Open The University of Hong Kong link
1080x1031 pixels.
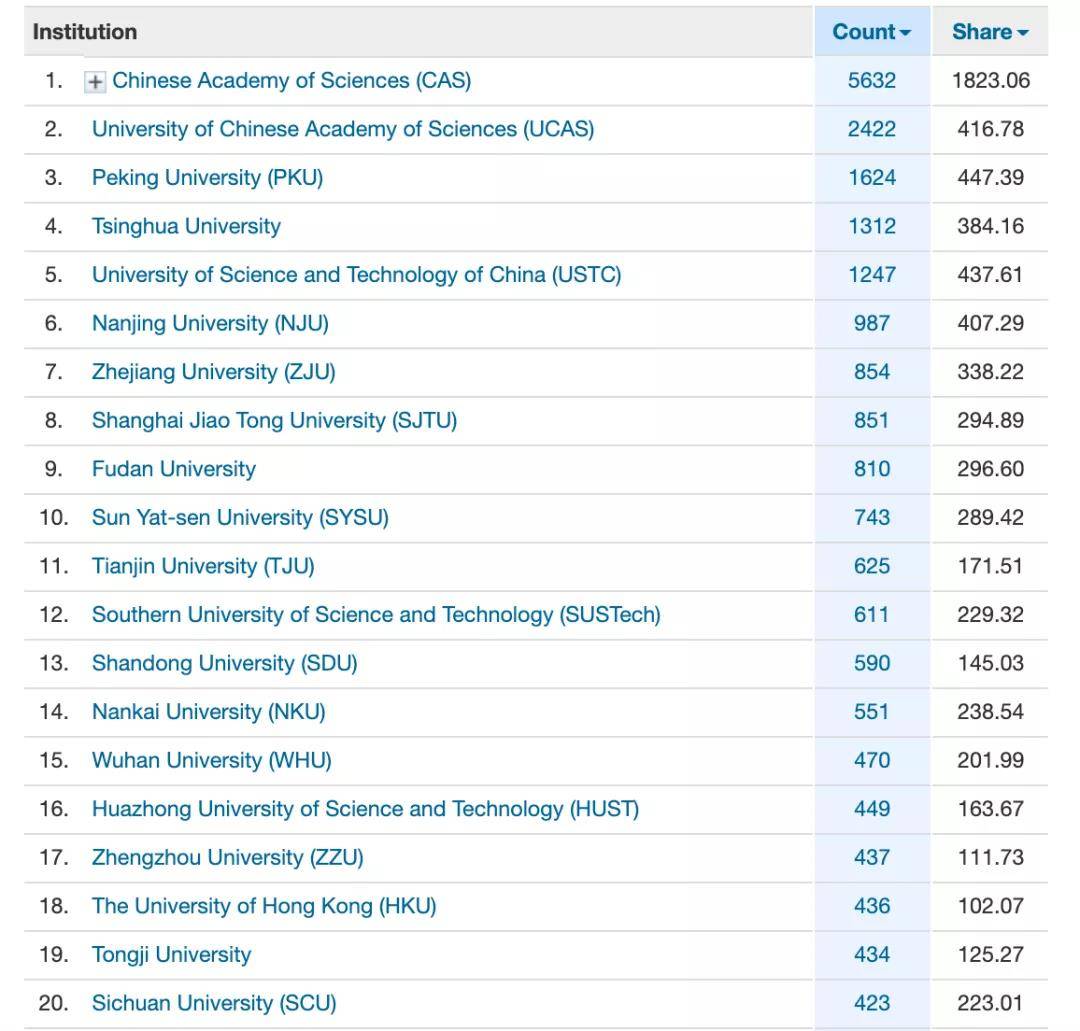click(264, 906)
